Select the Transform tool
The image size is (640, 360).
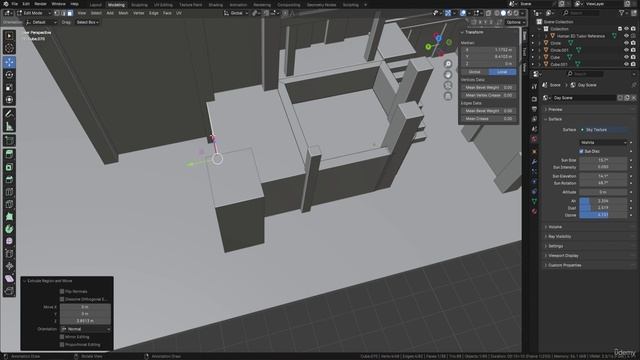(x=9, y=100)
